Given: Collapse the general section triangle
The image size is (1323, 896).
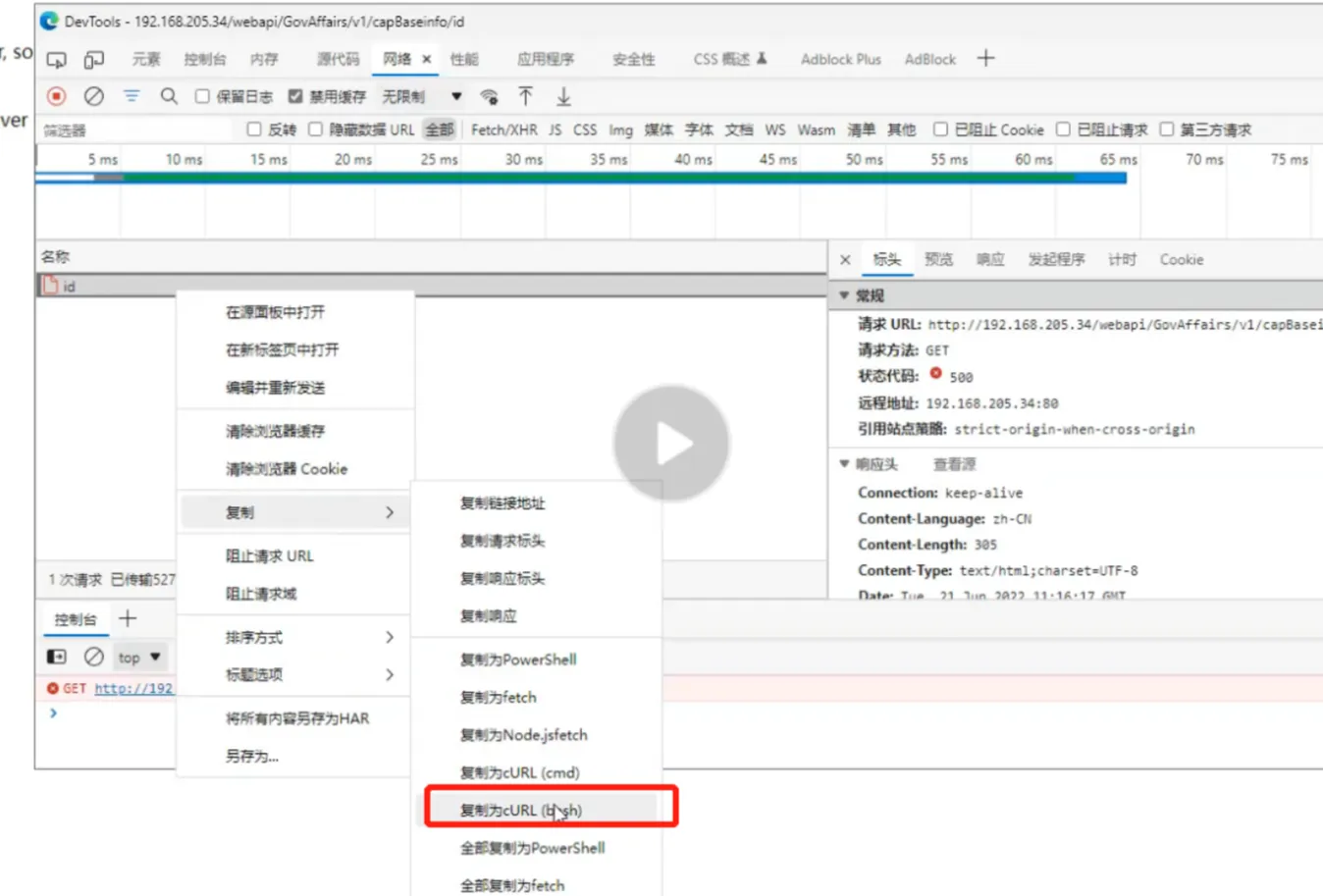Looking at the screenshot, I should point(844,295).
